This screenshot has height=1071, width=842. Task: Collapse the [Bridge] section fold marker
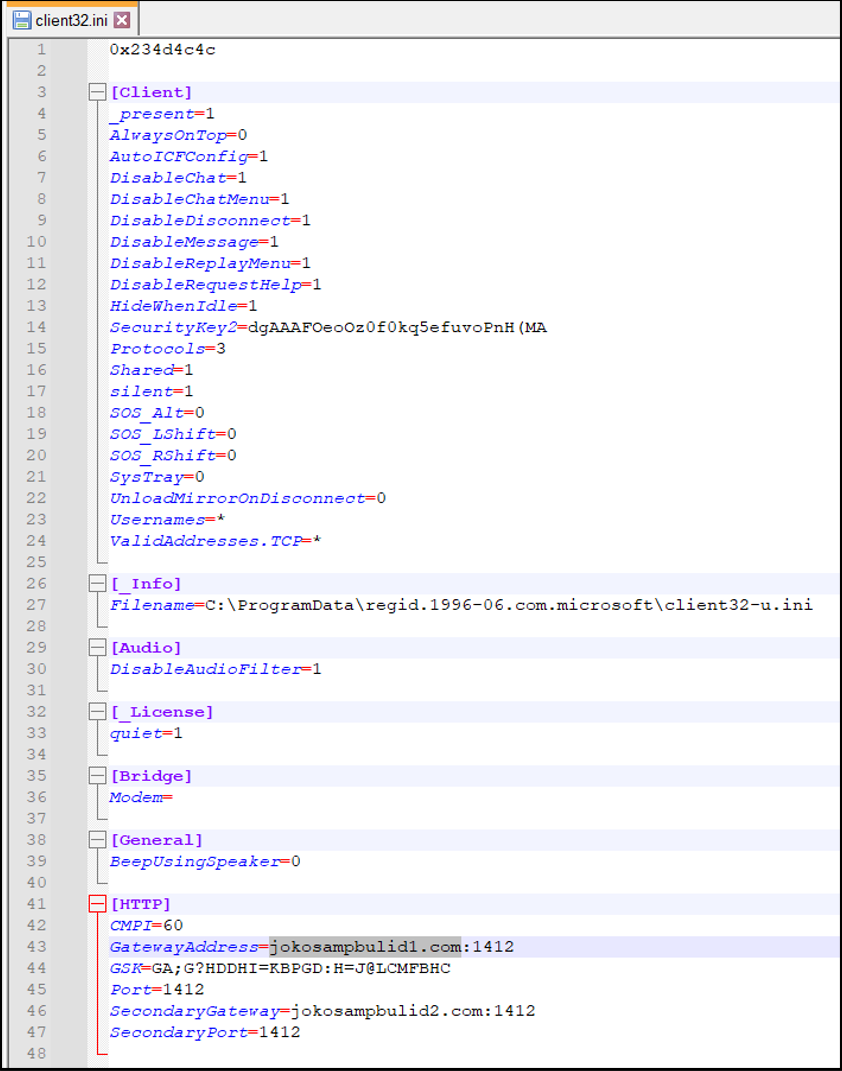coord(97,776)
